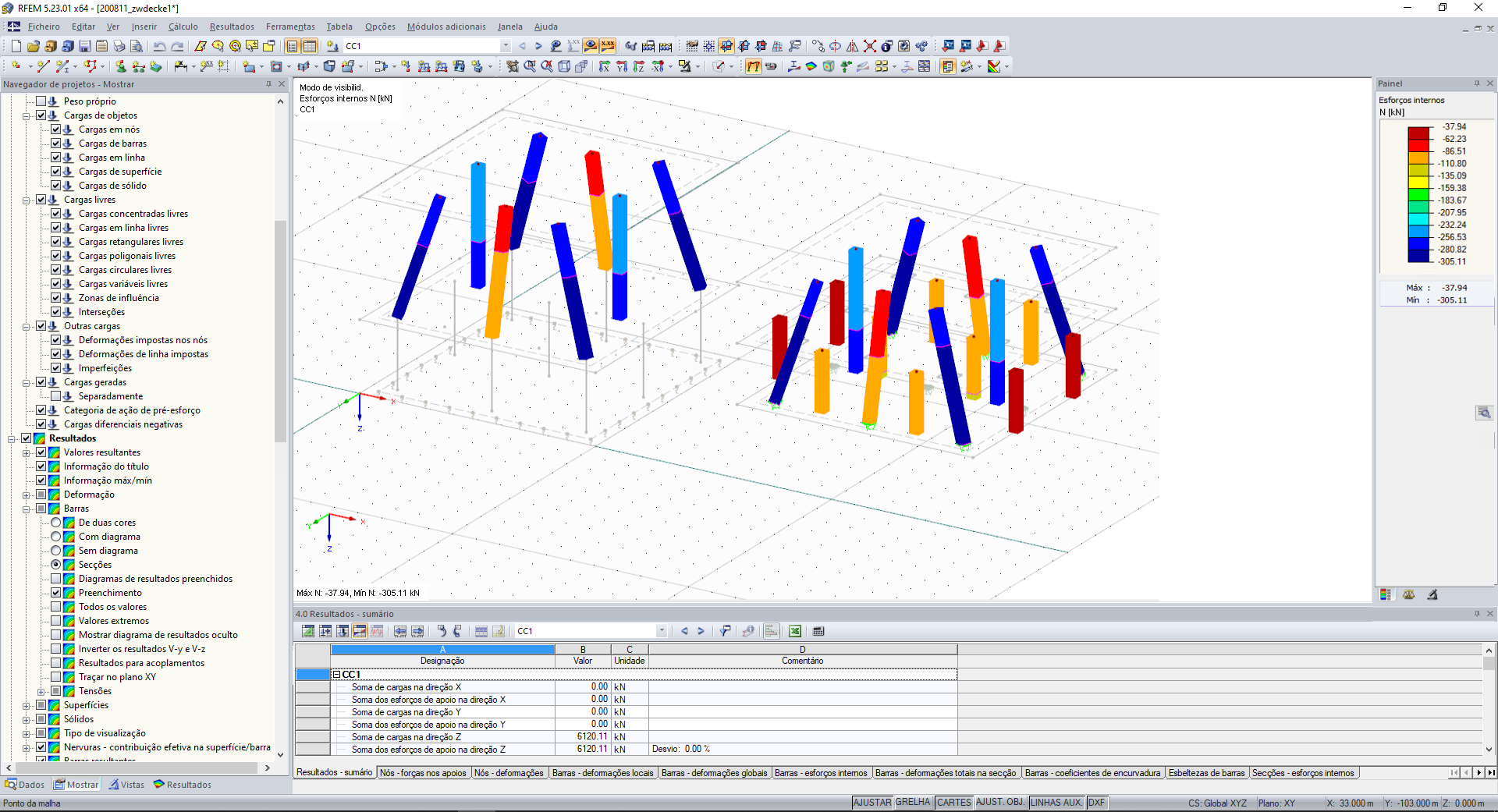Select 'De duas cores' radio button
The image size is (1498, 812).
click(56, 523)
